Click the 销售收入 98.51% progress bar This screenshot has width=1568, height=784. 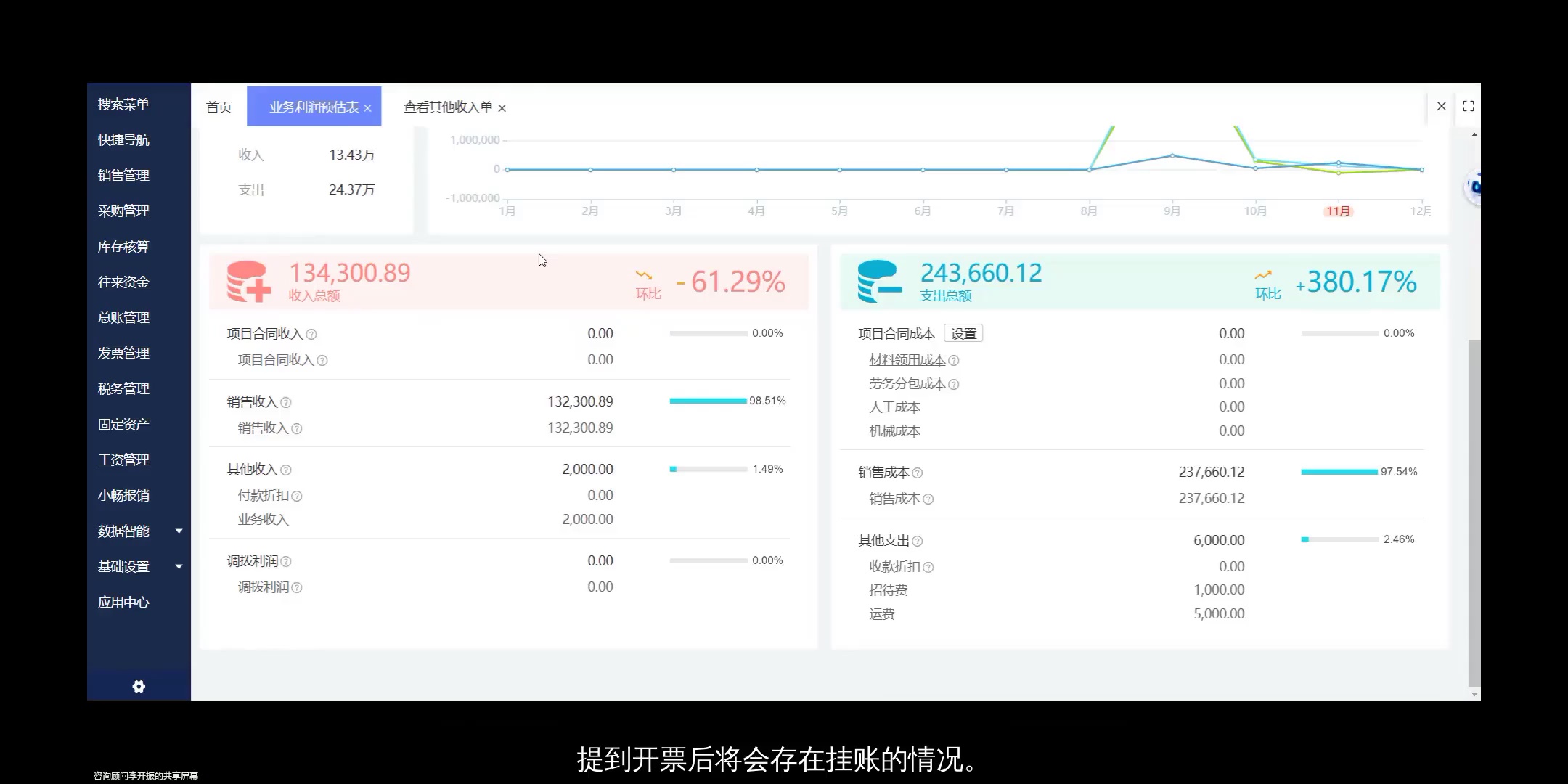(x=708, y=400)
